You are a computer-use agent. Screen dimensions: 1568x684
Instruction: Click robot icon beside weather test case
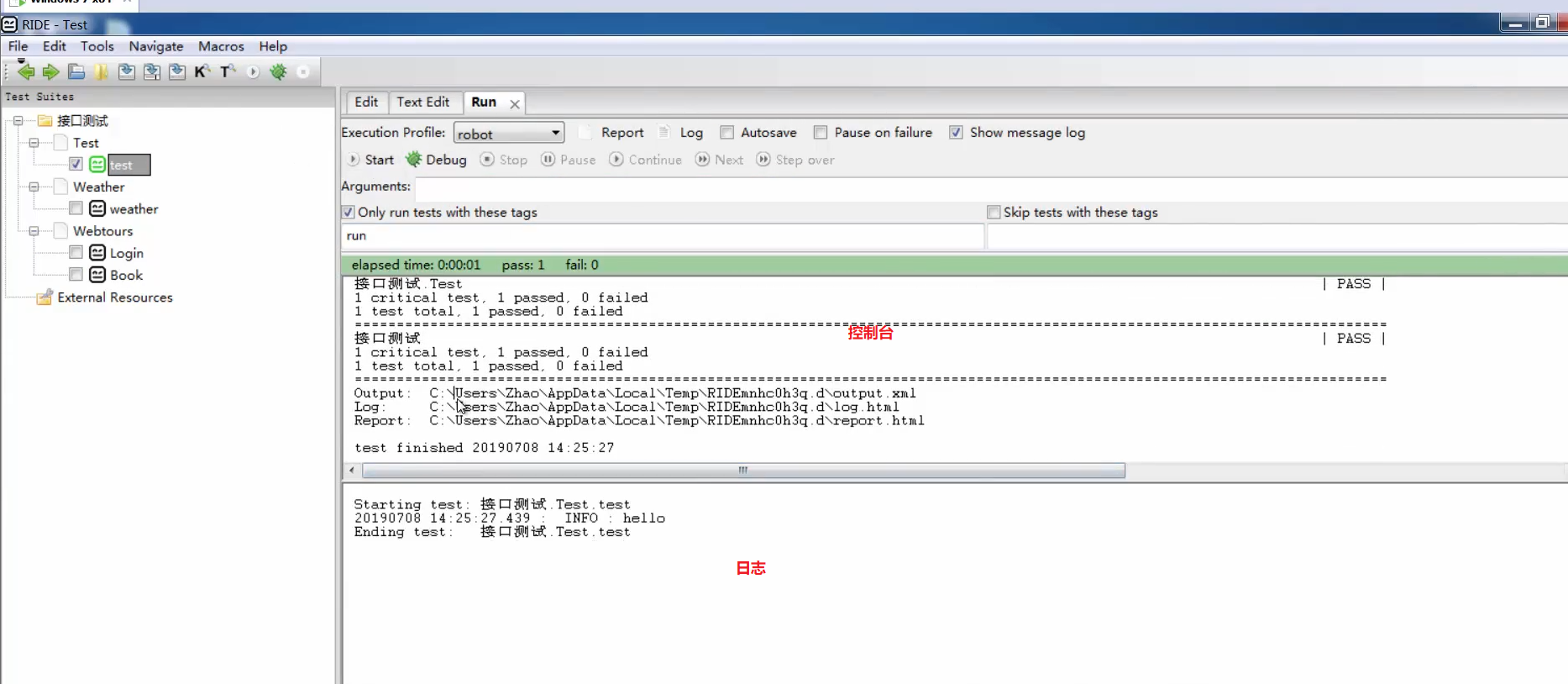tap(97, 208)
